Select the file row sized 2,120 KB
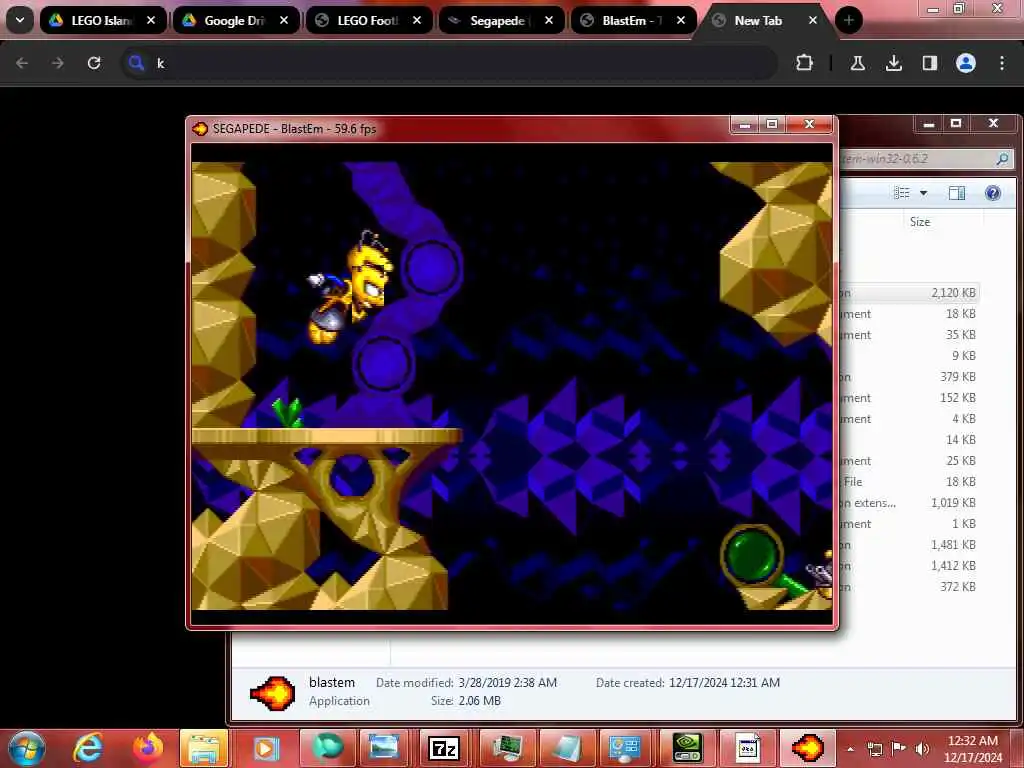1024x768 pixels. tap(909, 293)
